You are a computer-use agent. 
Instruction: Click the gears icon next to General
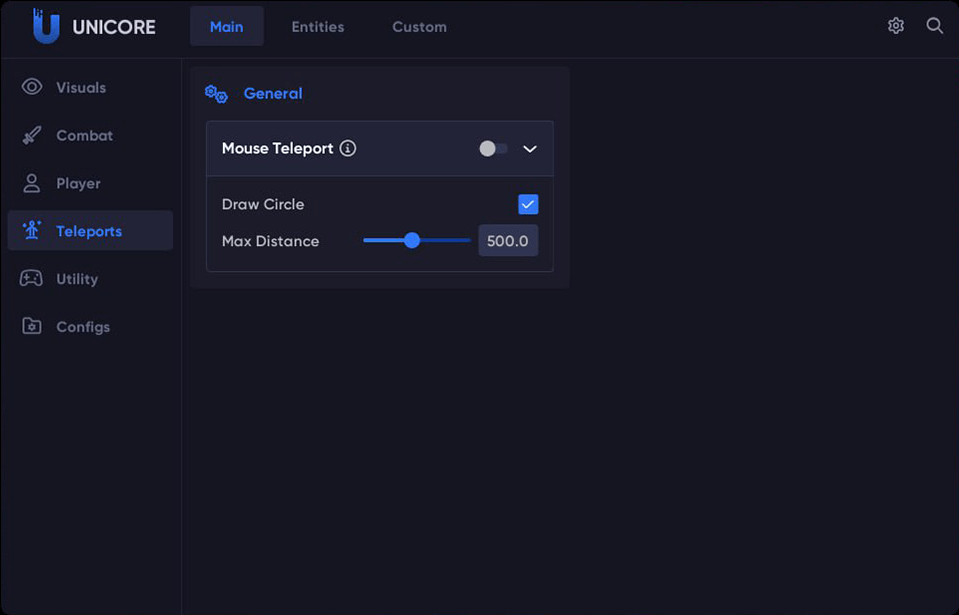(216, 93)
